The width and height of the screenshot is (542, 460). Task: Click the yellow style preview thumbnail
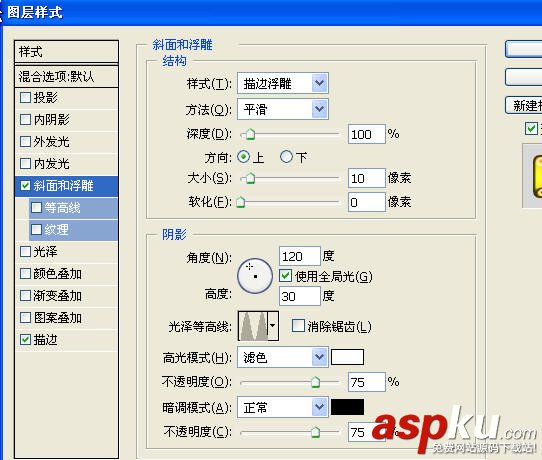536,176
